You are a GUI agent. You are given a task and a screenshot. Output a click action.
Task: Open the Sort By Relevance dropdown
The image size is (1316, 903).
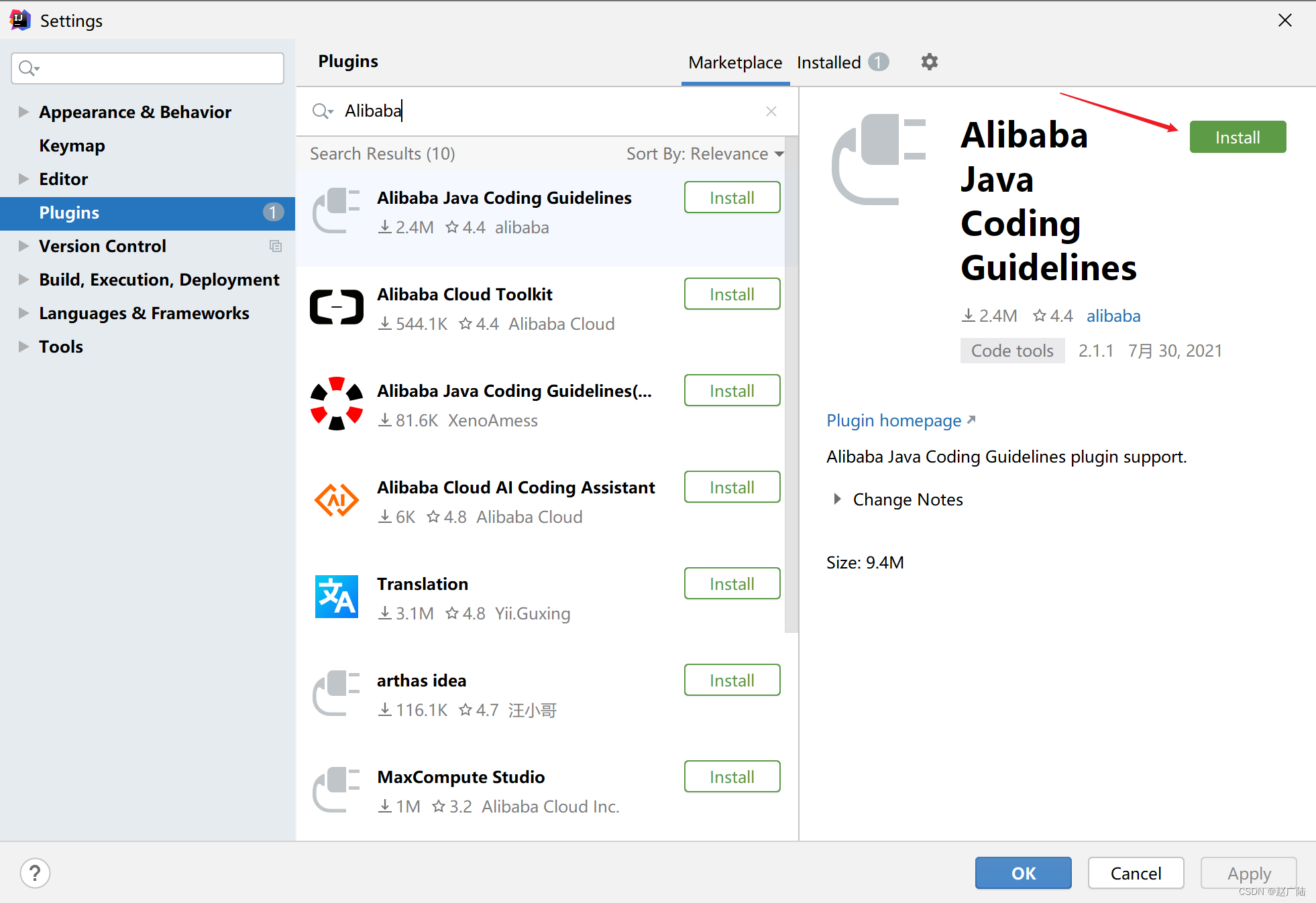(704, 154)
